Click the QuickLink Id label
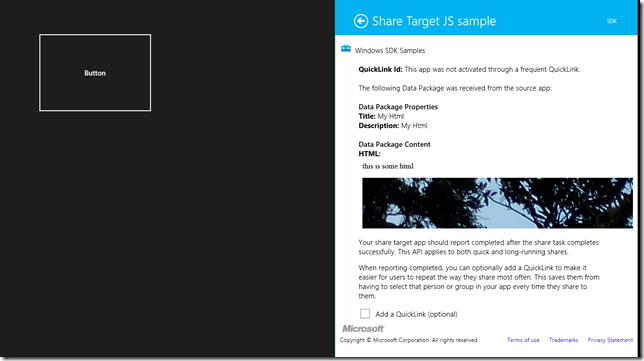 (380, 69)
